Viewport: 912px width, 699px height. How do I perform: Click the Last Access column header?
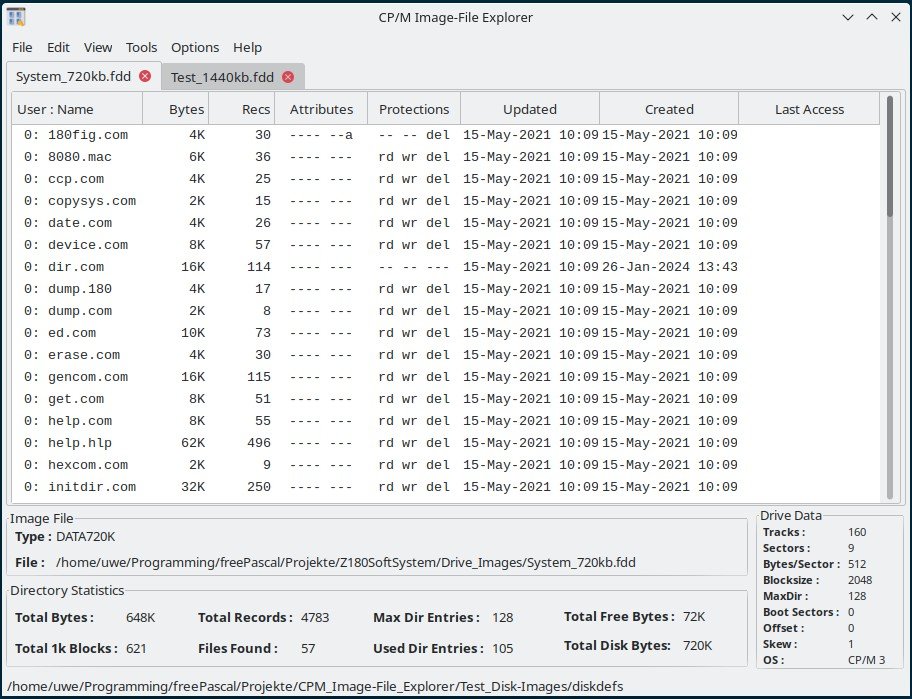(809, 109)
